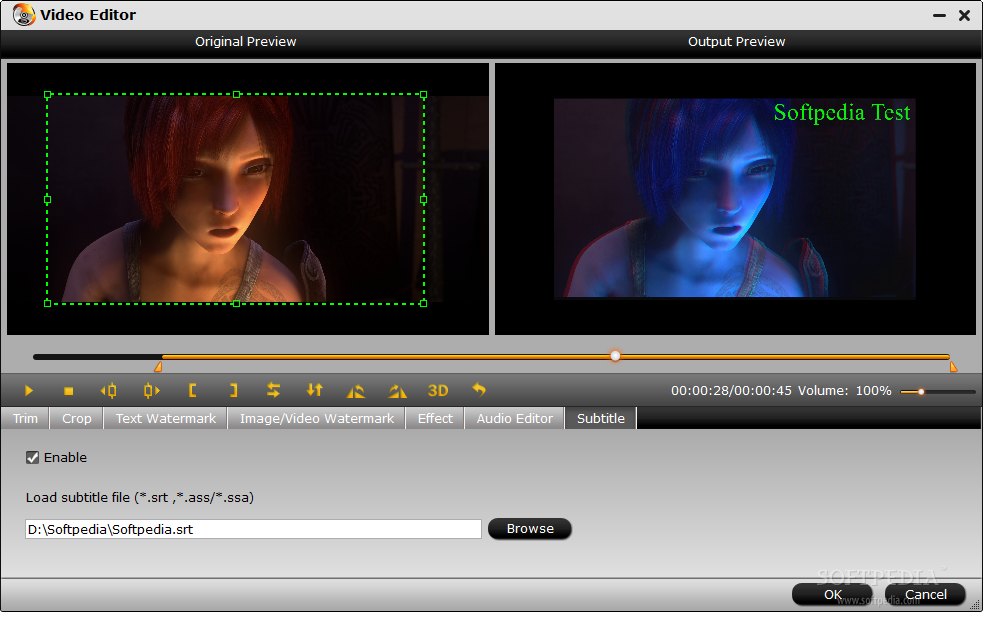Open the Crop tab
Viewport: 983px width, 619px height.
[x=76, y=418]
